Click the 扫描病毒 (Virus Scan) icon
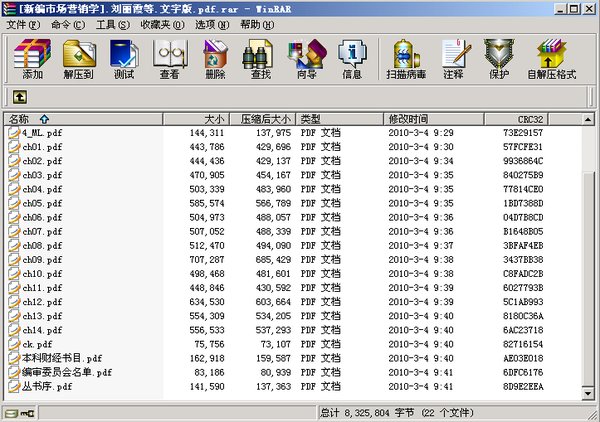Viewport: 600px width, 422px height. pyautogui.click(x=406, y=58)
